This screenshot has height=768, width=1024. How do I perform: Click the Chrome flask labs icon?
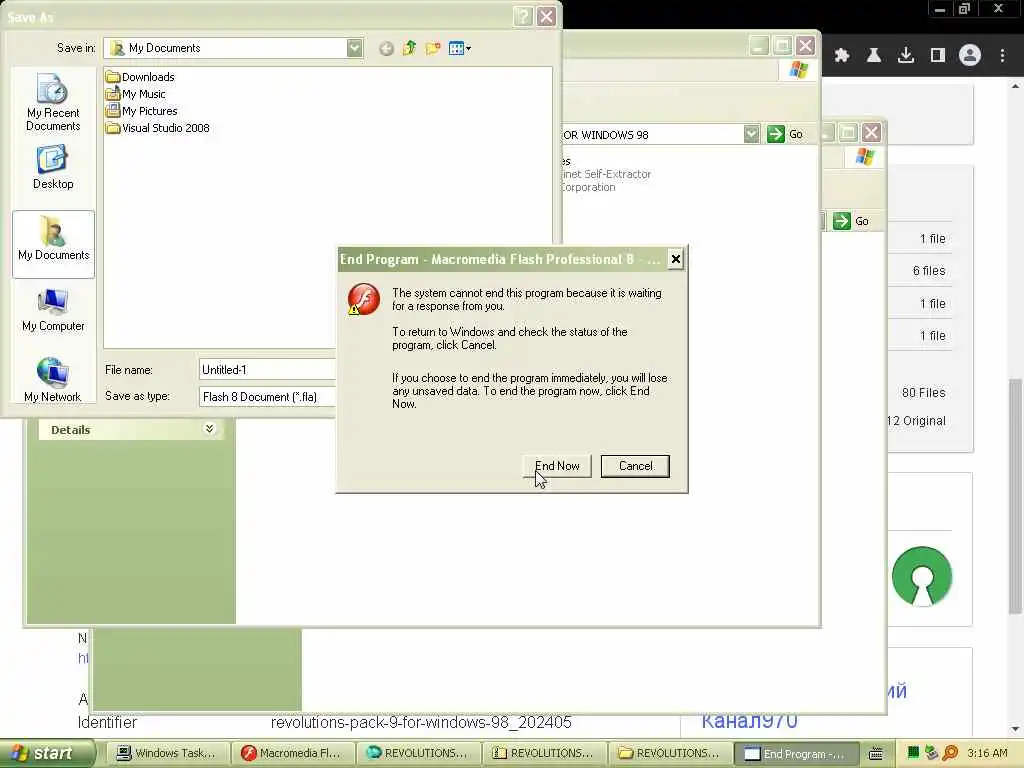pos(874,56)
